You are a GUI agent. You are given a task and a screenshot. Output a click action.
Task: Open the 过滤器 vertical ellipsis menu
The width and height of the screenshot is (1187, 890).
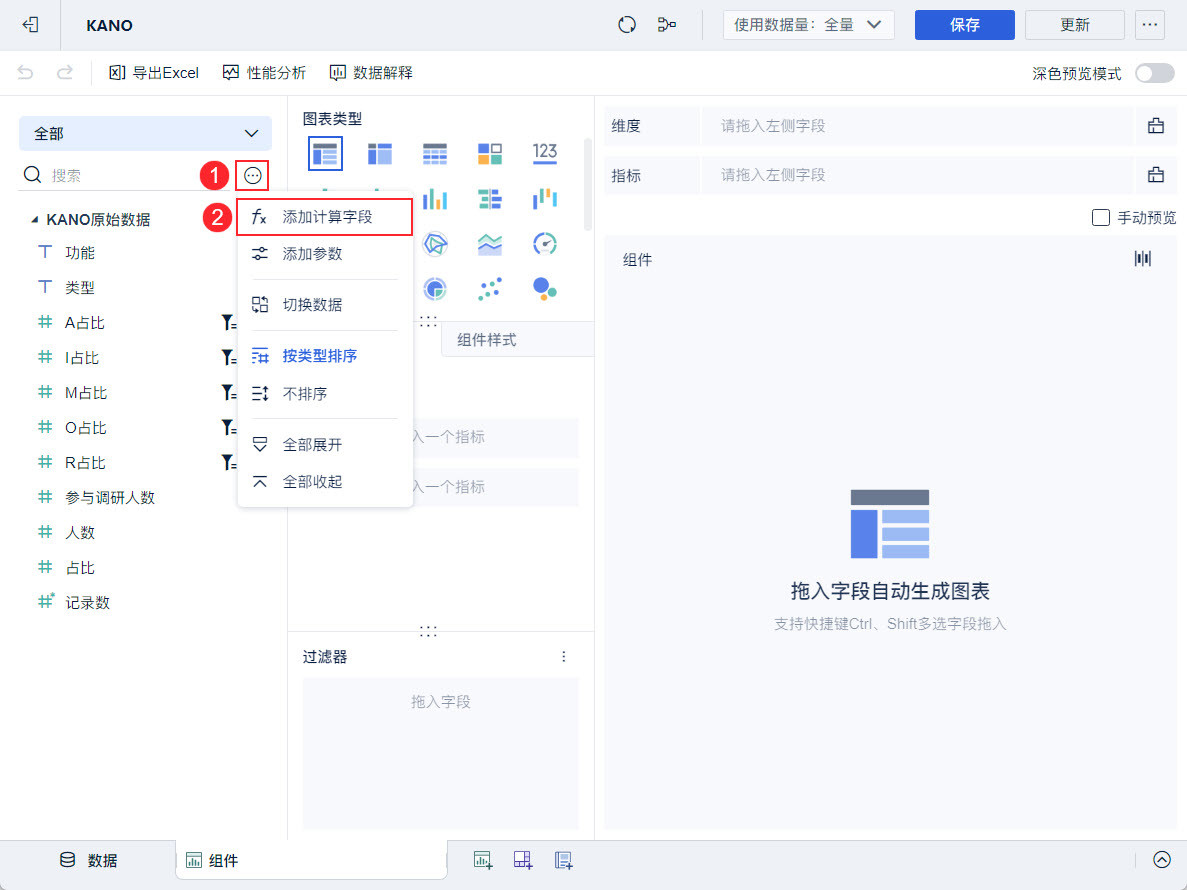[x=563, y=657]
